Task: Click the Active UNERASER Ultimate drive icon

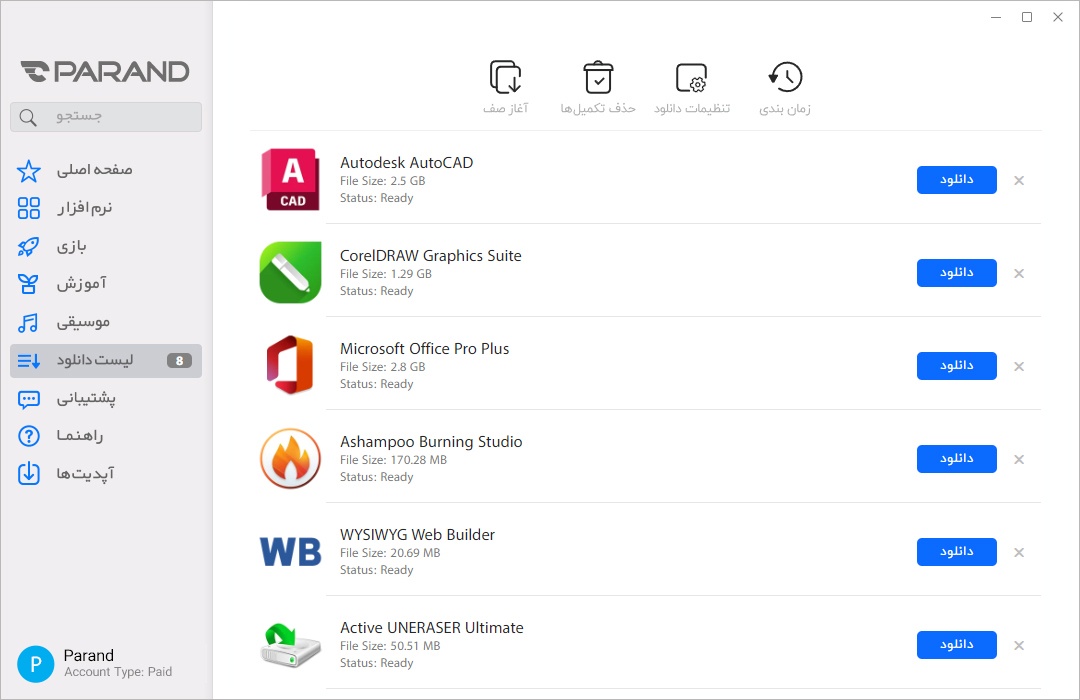Action: pyautogui.click(x=290, y=645)
